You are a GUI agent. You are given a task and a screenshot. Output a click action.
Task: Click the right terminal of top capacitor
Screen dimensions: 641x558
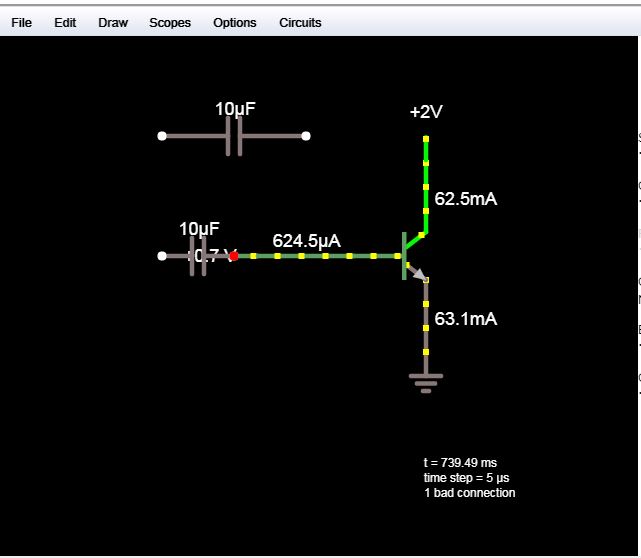click(x=306, y=136)
